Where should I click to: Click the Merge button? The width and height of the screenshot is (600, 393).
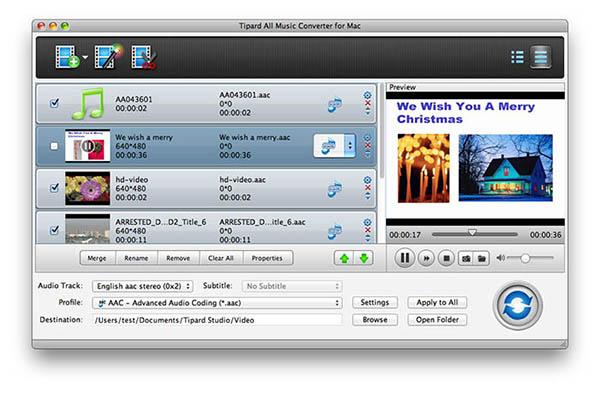[97, 258]
